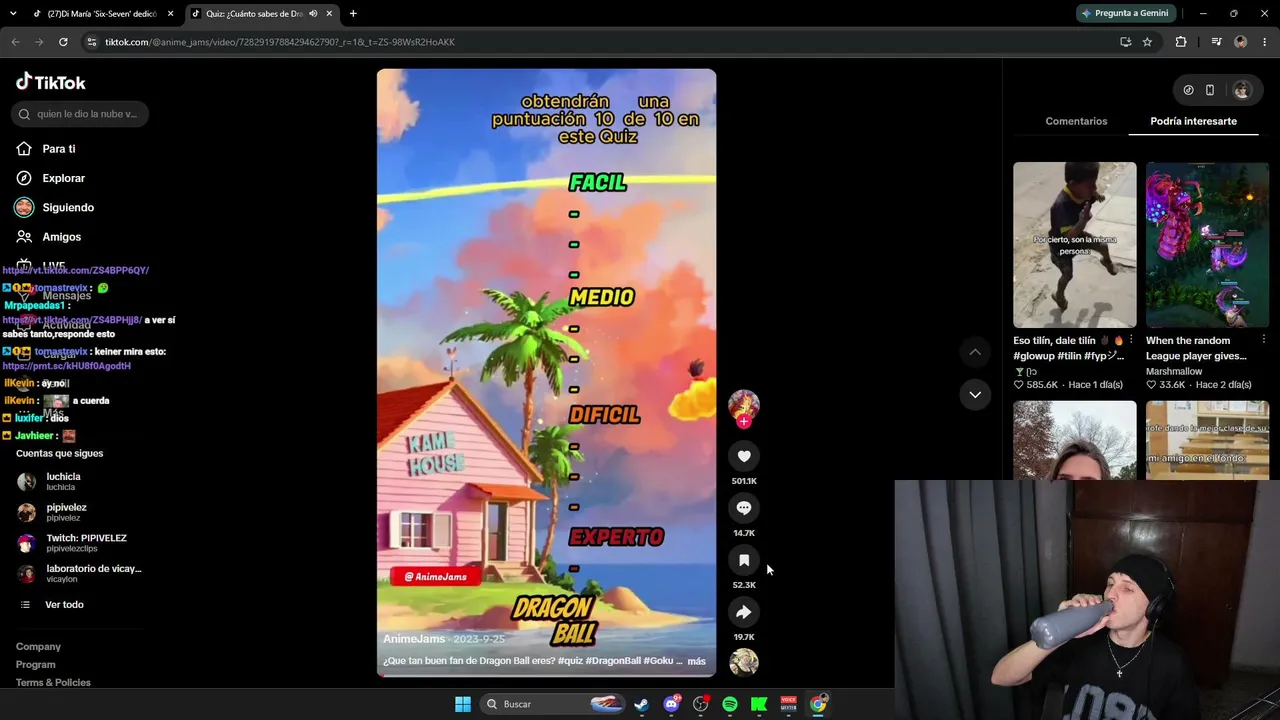1280x720 pixels.
Task: Click the prnt.sc link in chat overlay
Action: pos(67,366)
